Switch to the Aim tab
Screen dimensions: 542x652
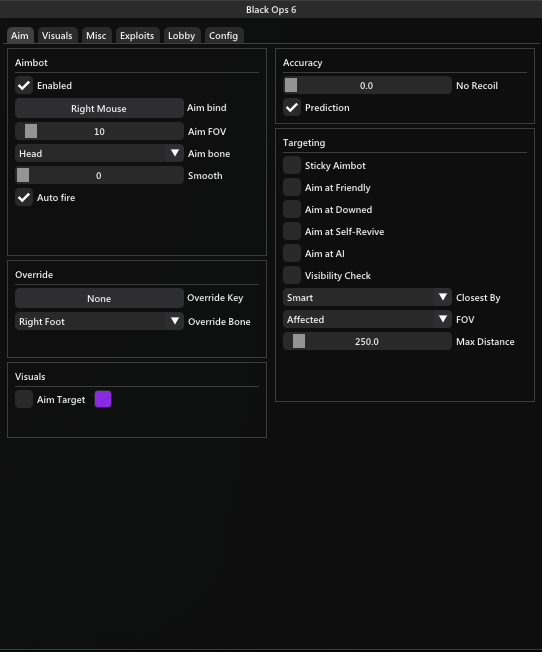20,36
